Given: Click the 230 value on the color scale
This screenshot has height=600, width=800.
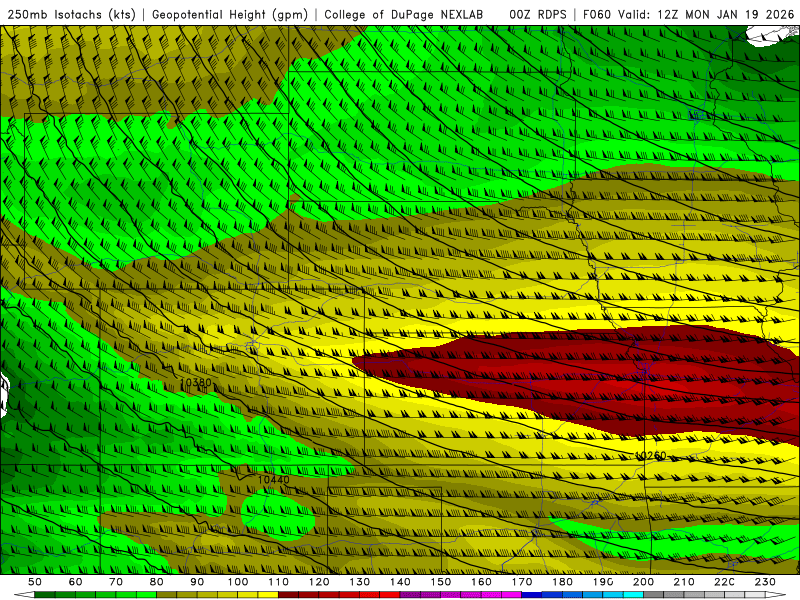Looking at the screenshot, I should coord(765,582).
